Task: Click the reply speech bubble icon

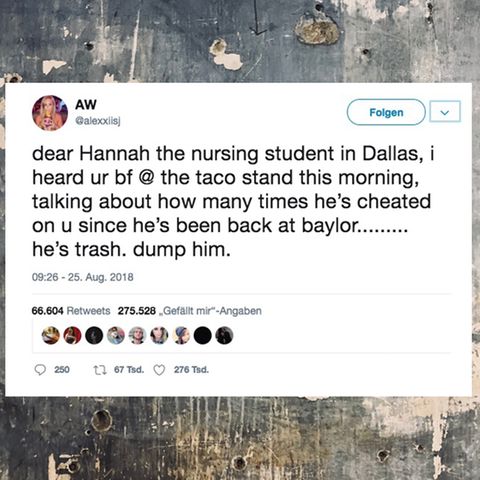Action: point(40,370)
